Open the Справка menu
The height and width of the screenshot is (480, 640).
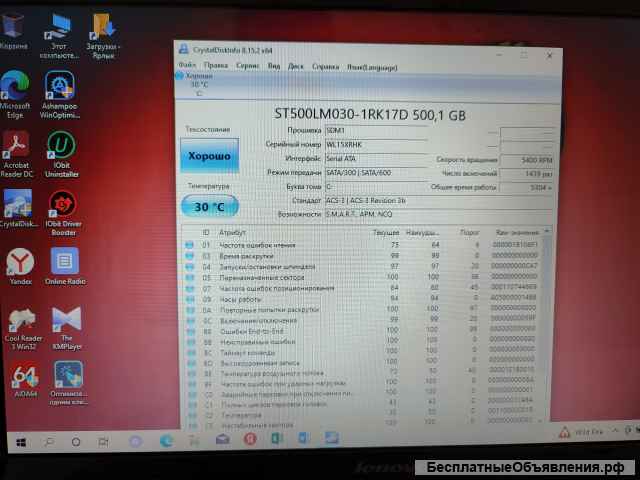pos(325,67)
